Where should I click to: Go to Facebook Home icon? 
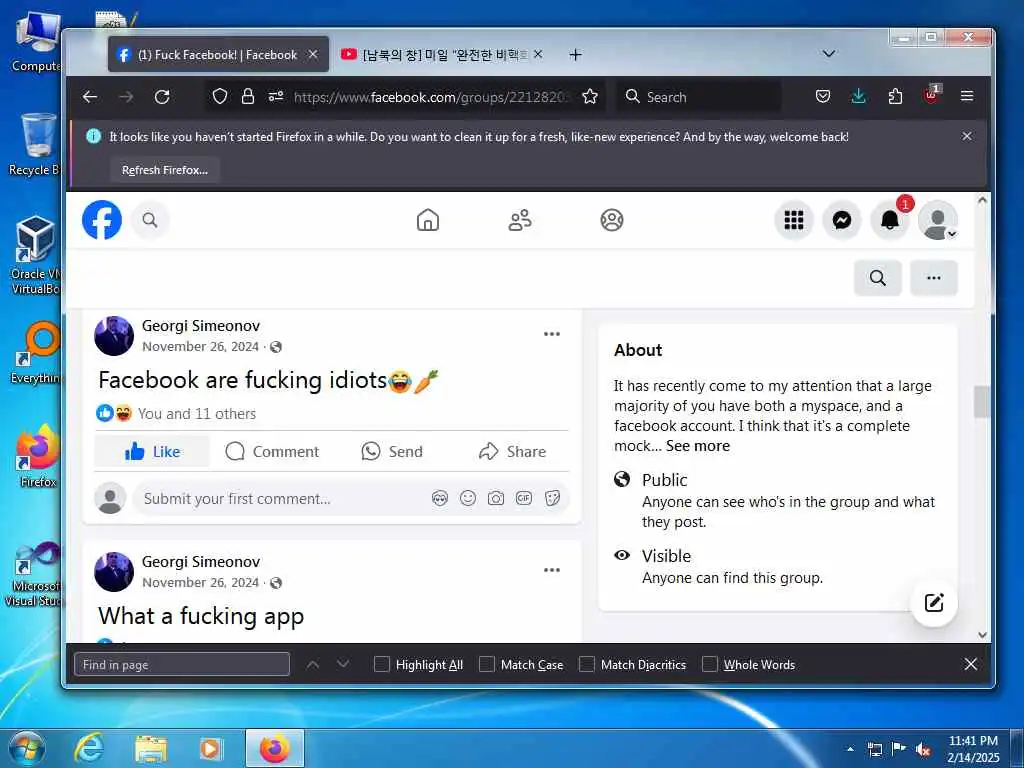point(428,220)
